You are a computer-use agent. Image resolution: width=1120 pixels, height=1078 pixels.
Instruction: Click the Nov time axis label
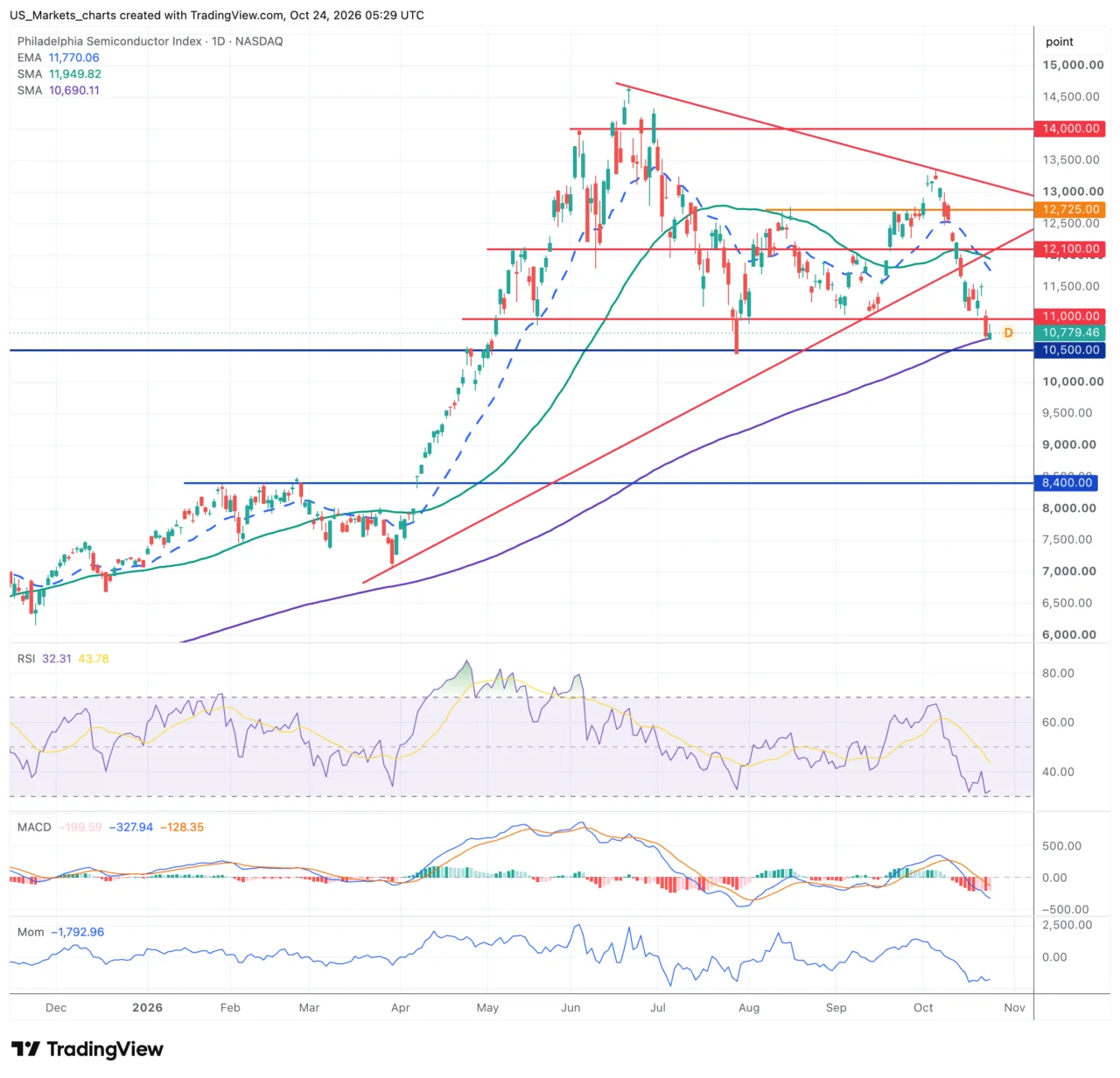1015,1008
